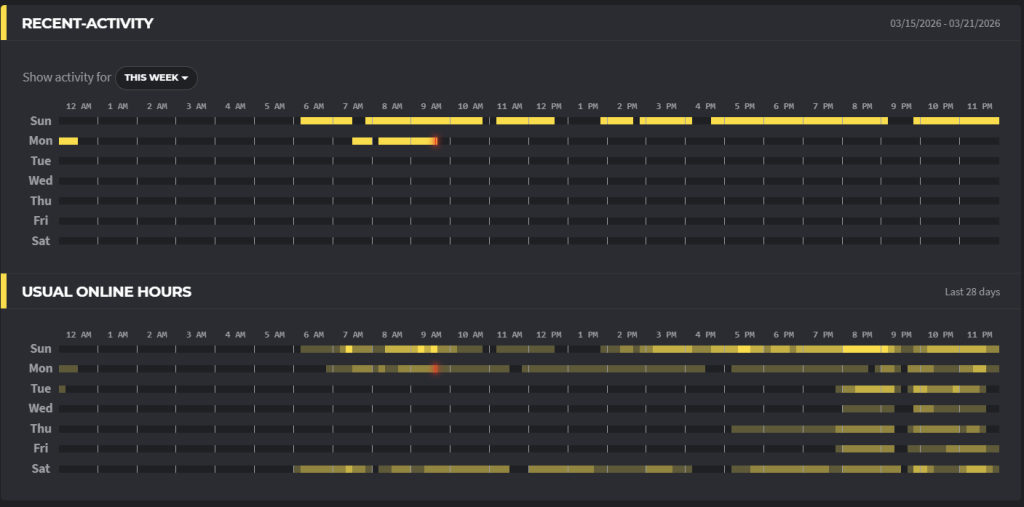Click Monday's short 7 AM yellow segment in Recent-Activity
Viewport: 1024px width, 507px height.
point(362,141)
